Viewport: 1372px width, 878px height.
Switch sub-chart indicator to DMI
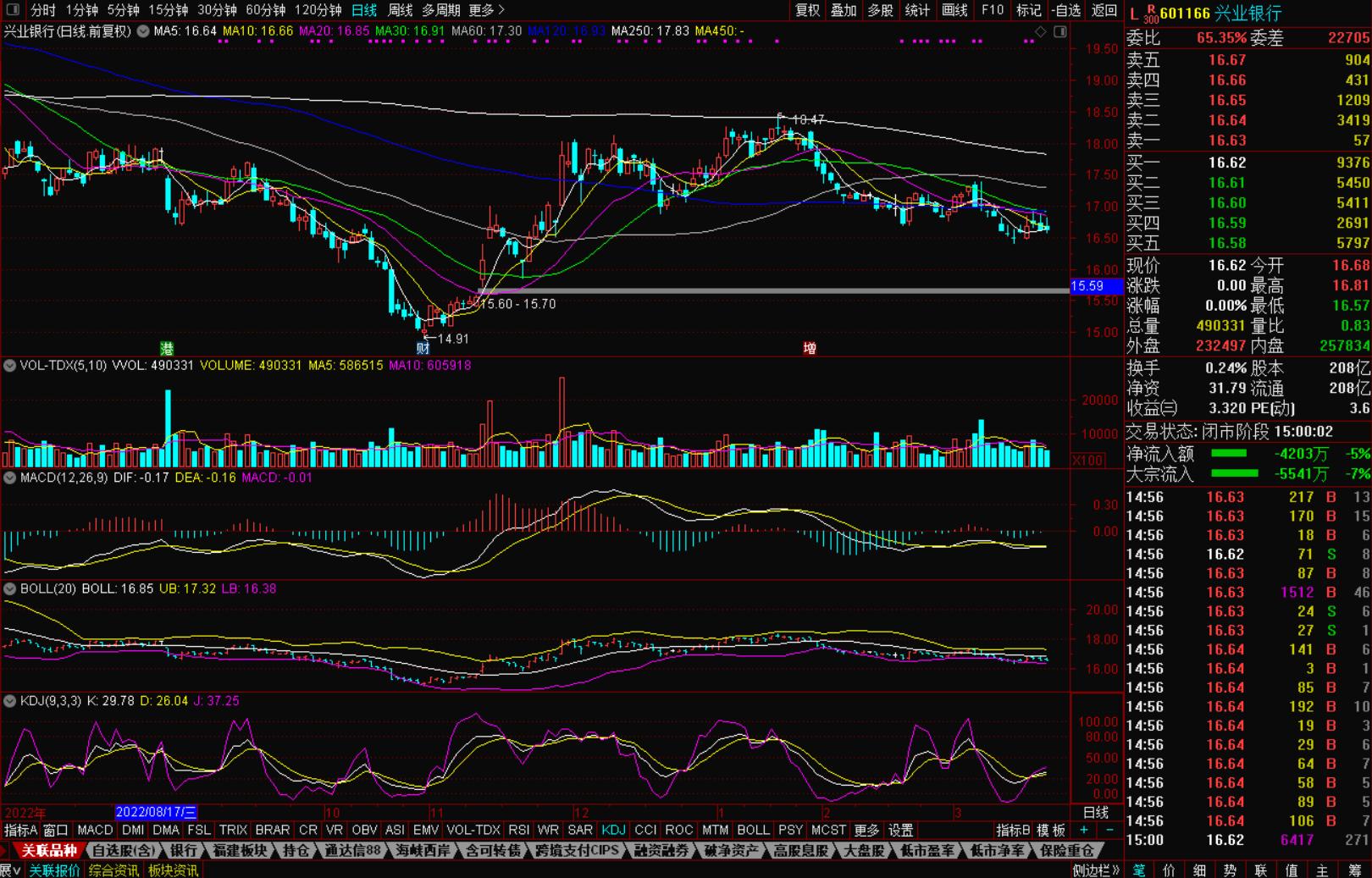(x=133, y=831)
